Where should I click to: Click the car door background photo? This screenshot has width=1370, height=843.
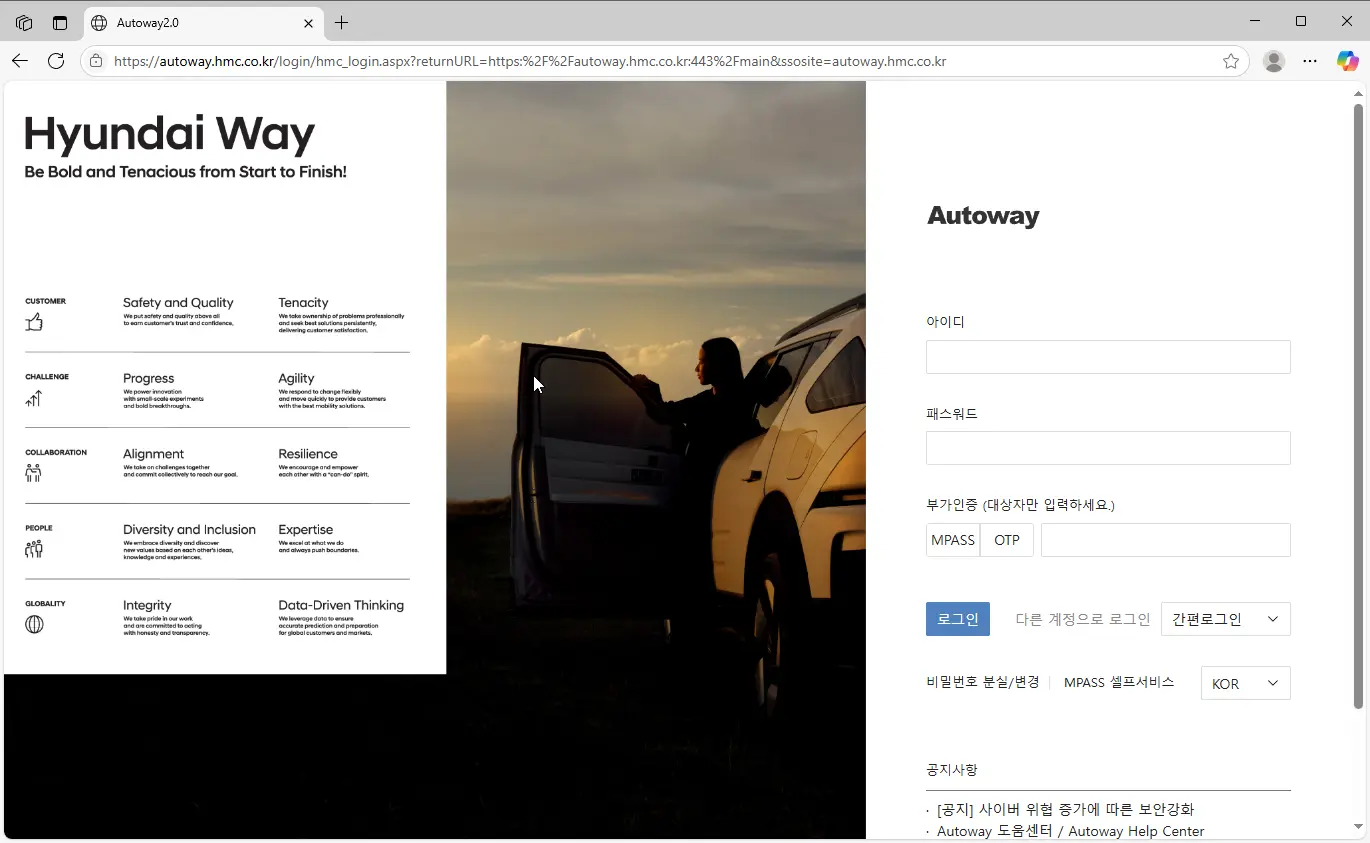click(656, 460)
